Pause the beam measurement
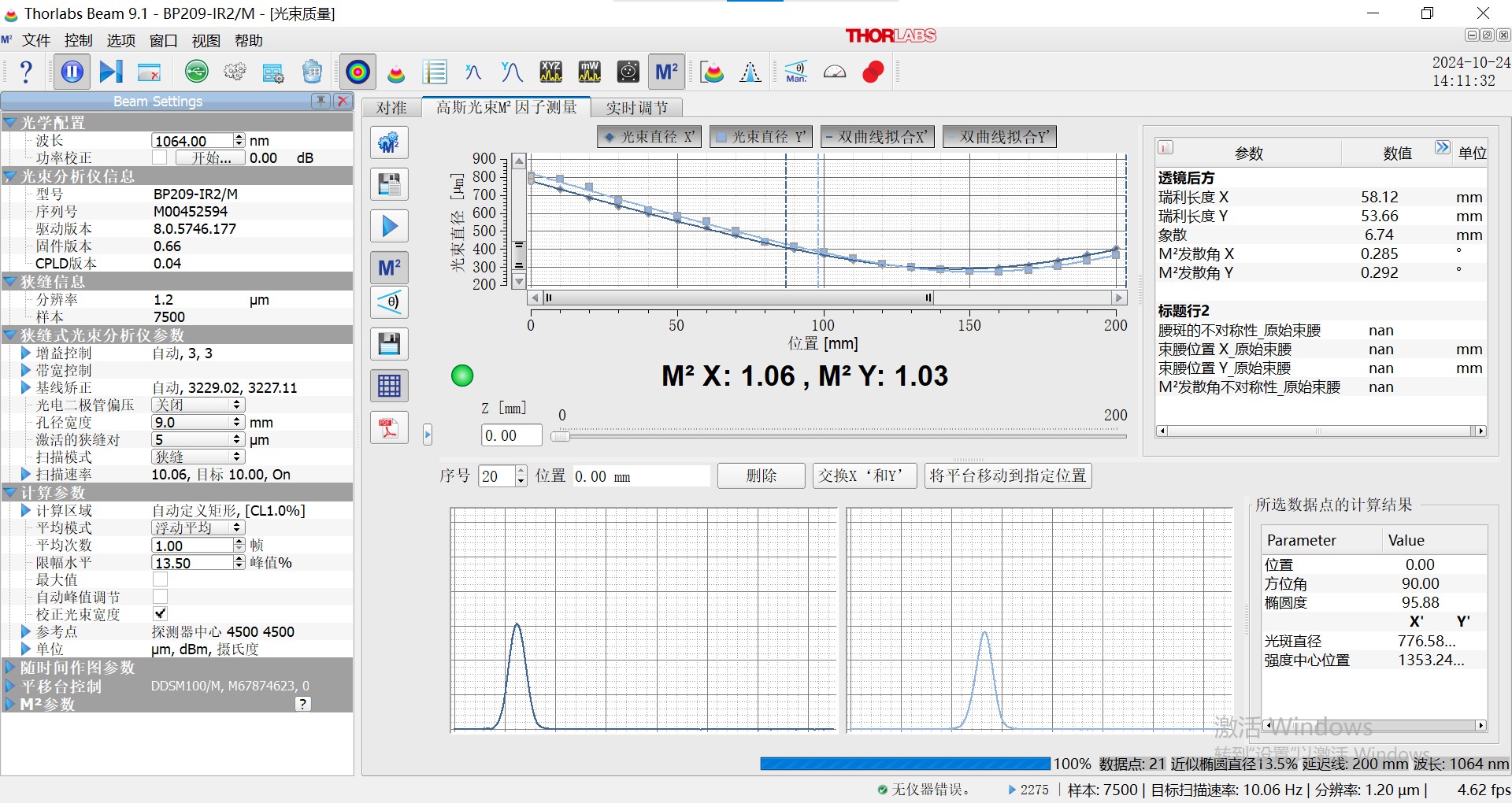The width and height of the screenshot is (1512, 803). point(72,72)
